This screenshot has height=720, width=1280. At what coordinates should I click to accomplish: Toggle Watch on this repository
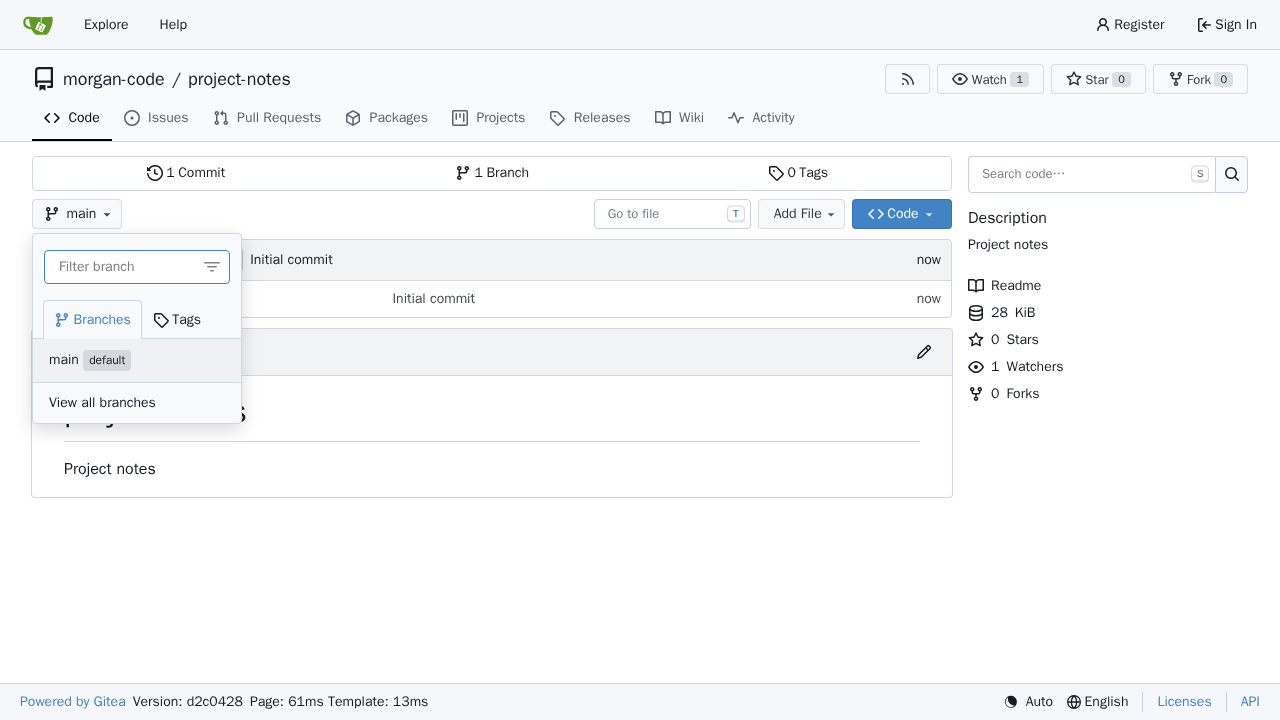click(990, 79)
